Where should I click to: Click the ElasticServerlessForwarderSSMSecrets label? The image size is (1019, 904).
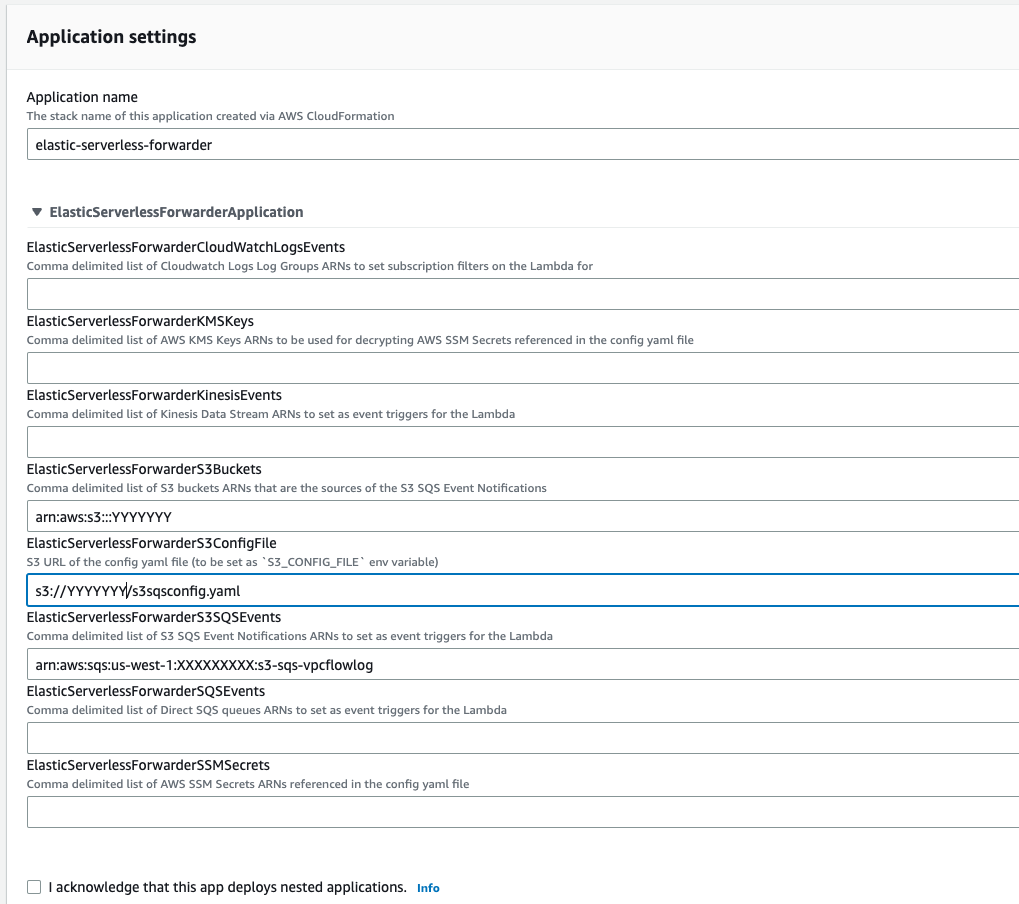click(x=148, y=765)
